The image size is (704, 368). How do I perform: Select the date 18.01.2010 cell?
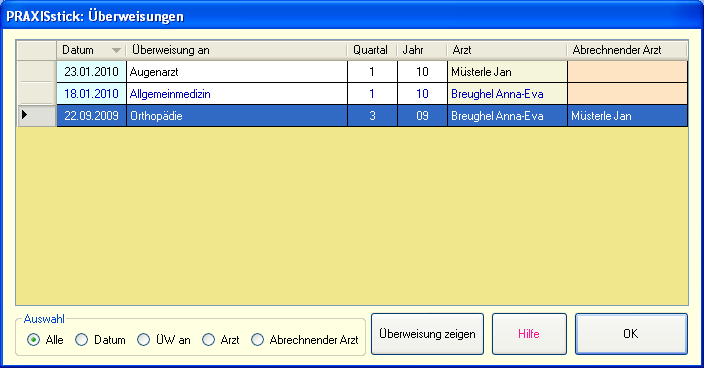[x=92, y=94]
